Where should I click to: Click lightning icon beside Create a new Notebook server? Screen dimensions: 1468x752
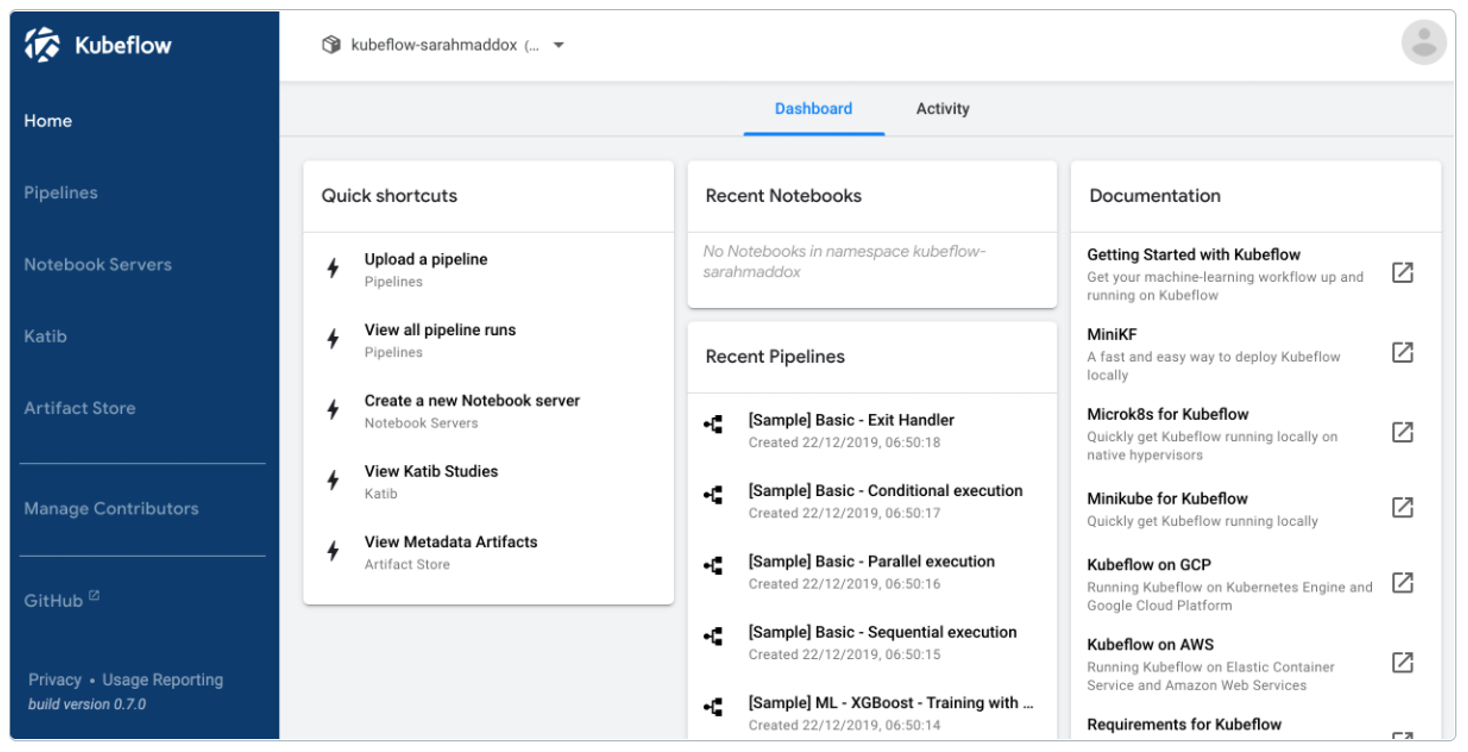point(334,410)
